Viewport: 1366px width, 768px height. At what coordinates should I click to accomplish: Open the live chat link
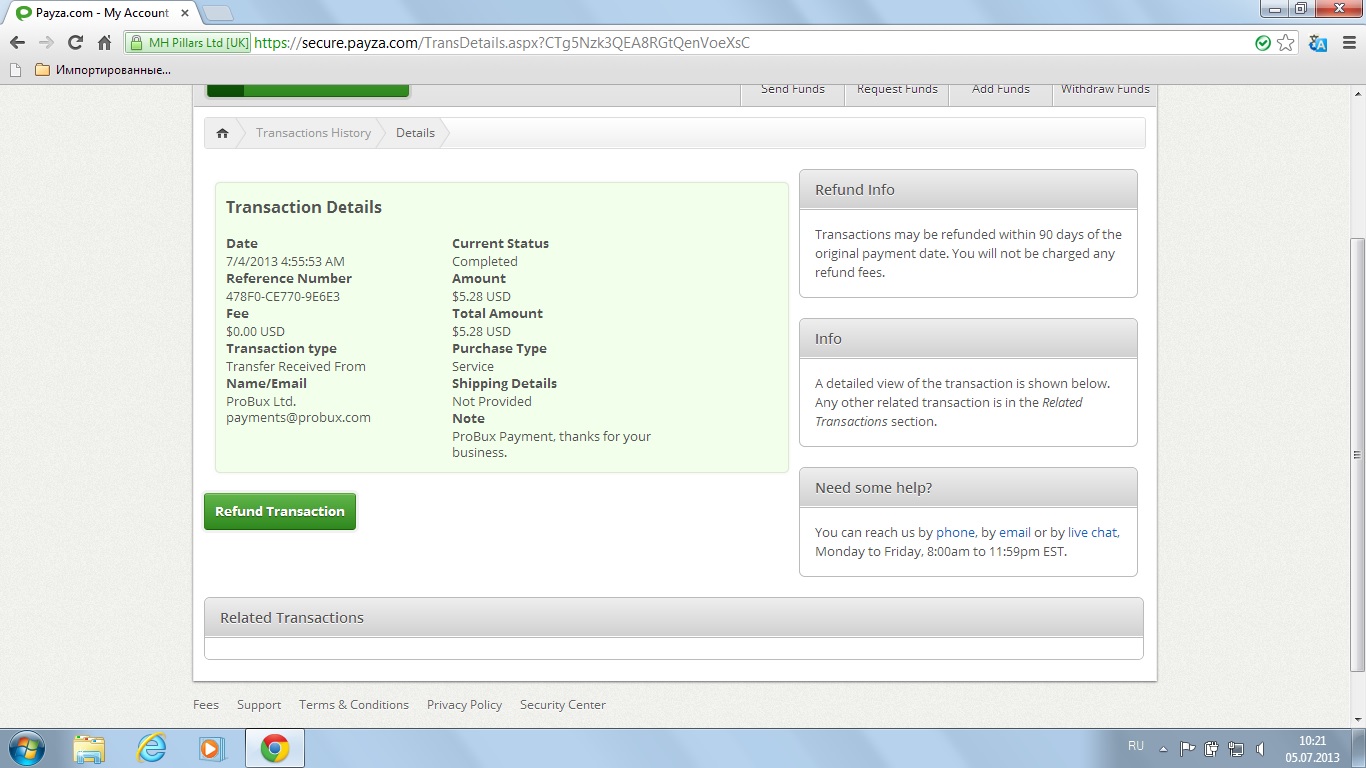coord(1092,533)
